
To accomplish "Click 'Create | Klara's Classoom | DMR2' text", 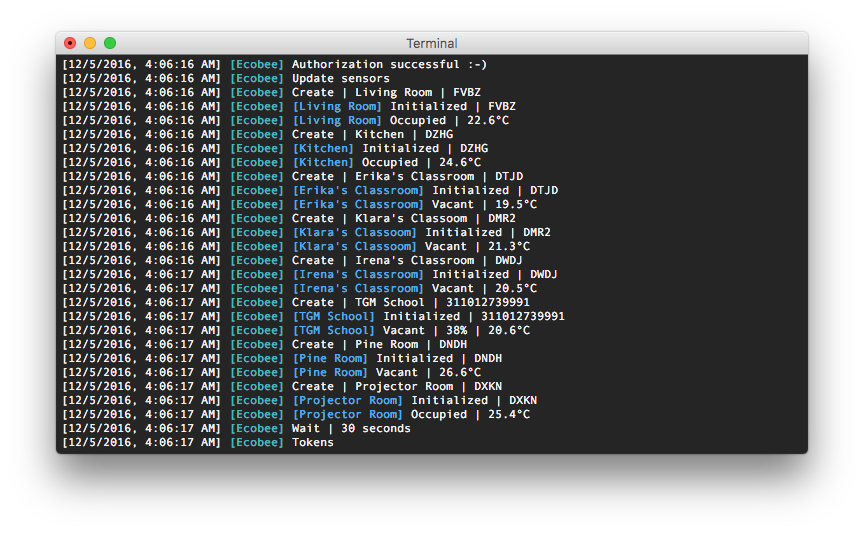I will 404,219.
